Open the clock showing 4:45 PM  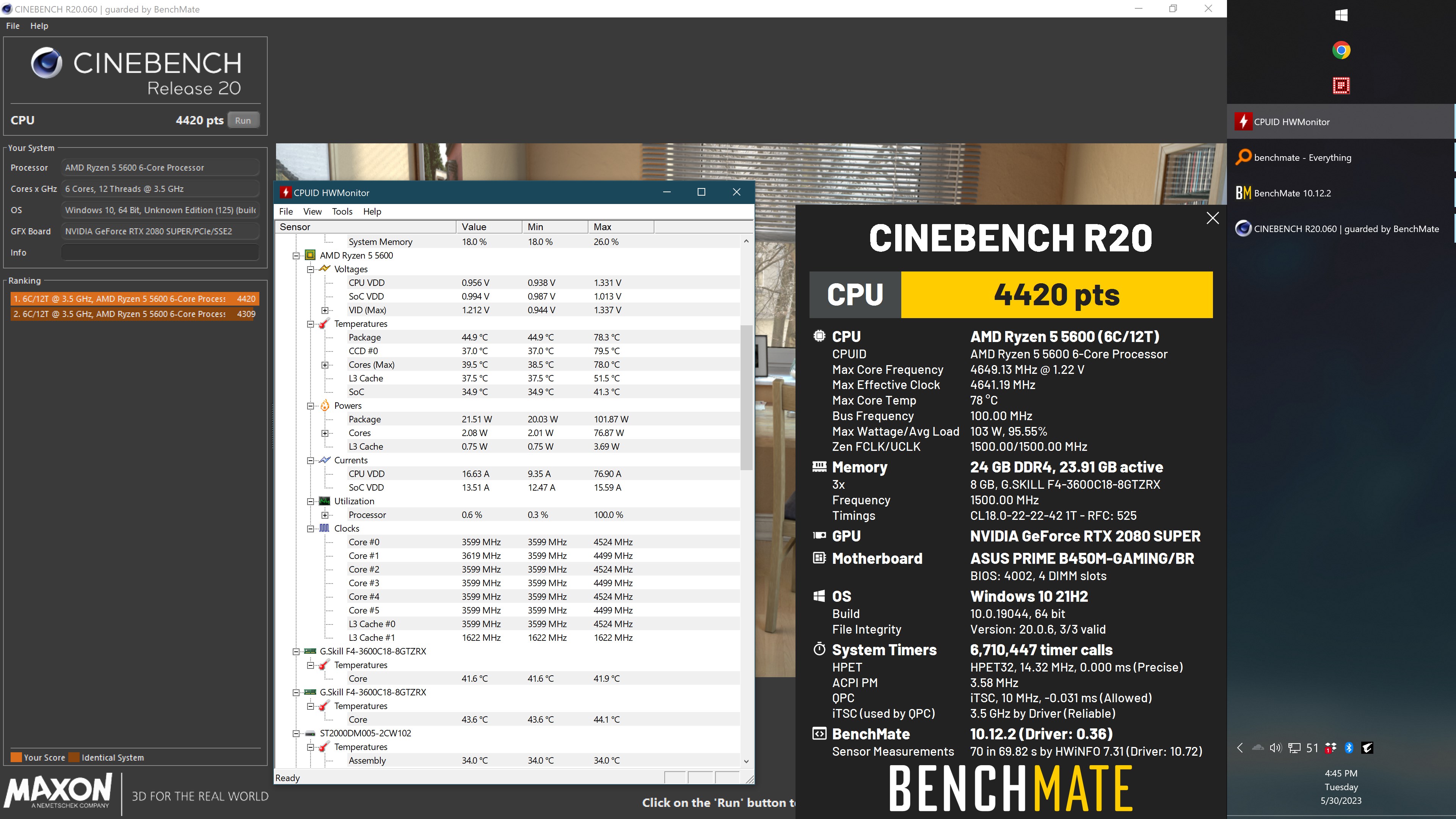click(1341, 773)
